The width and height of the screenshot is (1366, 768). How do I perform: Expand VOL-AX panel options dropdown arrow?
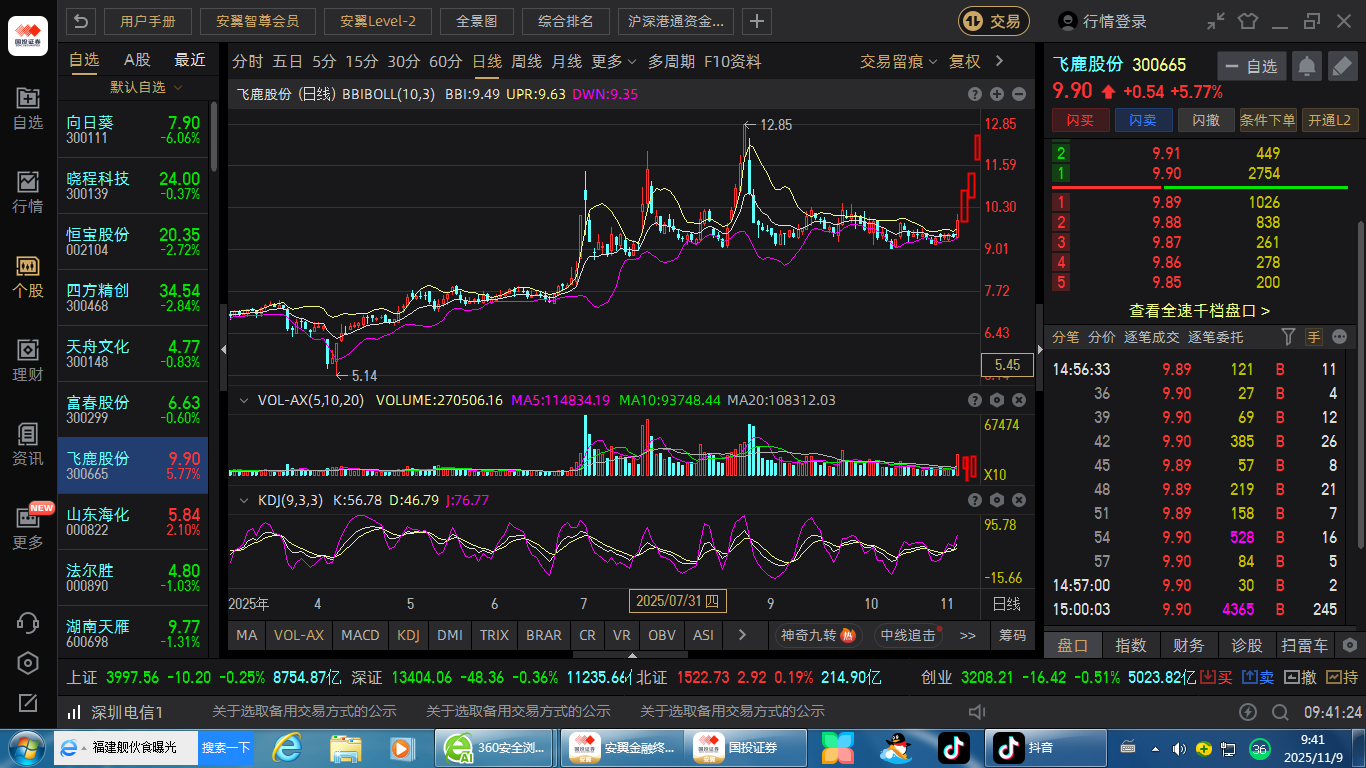tap(242, 400)
